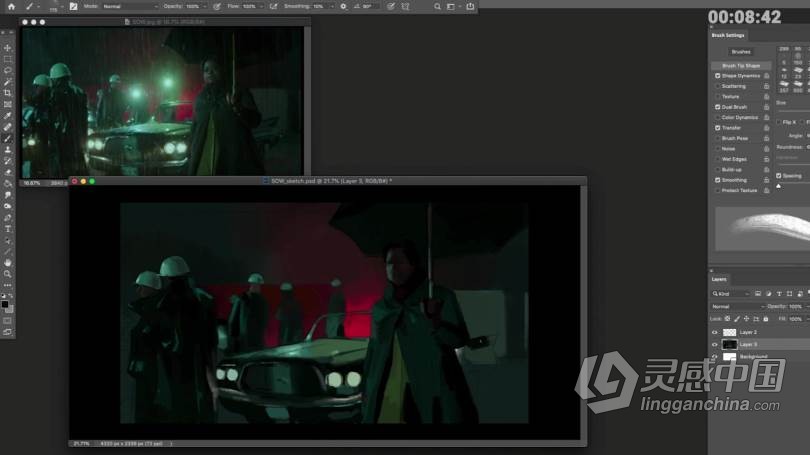Open the brush settings gear for Smoothing
Image resolution: width=810 pixels, height=455 pixels.
pos(344,7)
